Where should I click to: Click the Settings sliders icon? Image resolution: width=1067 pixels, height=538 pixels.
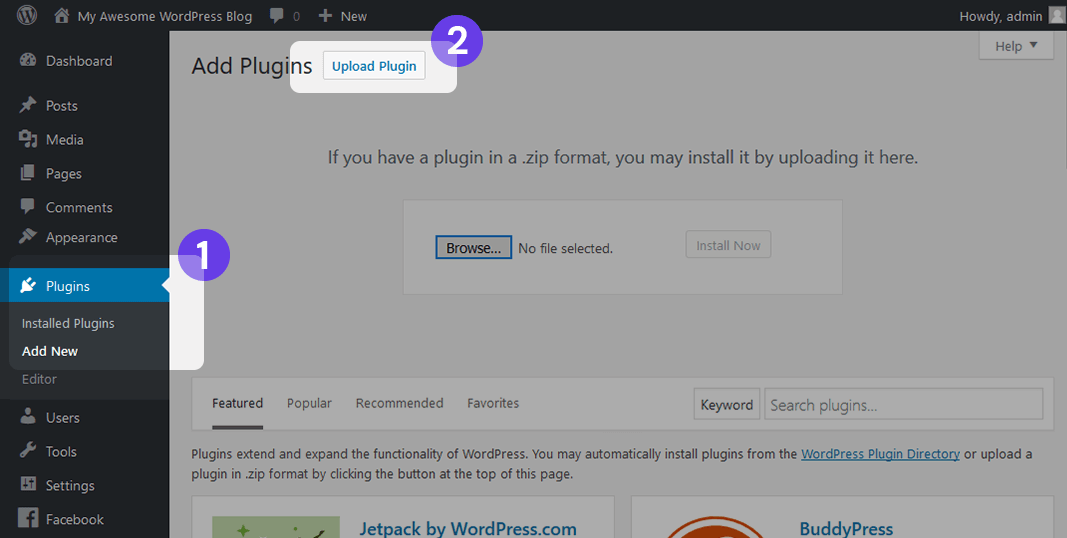point(28,484)
